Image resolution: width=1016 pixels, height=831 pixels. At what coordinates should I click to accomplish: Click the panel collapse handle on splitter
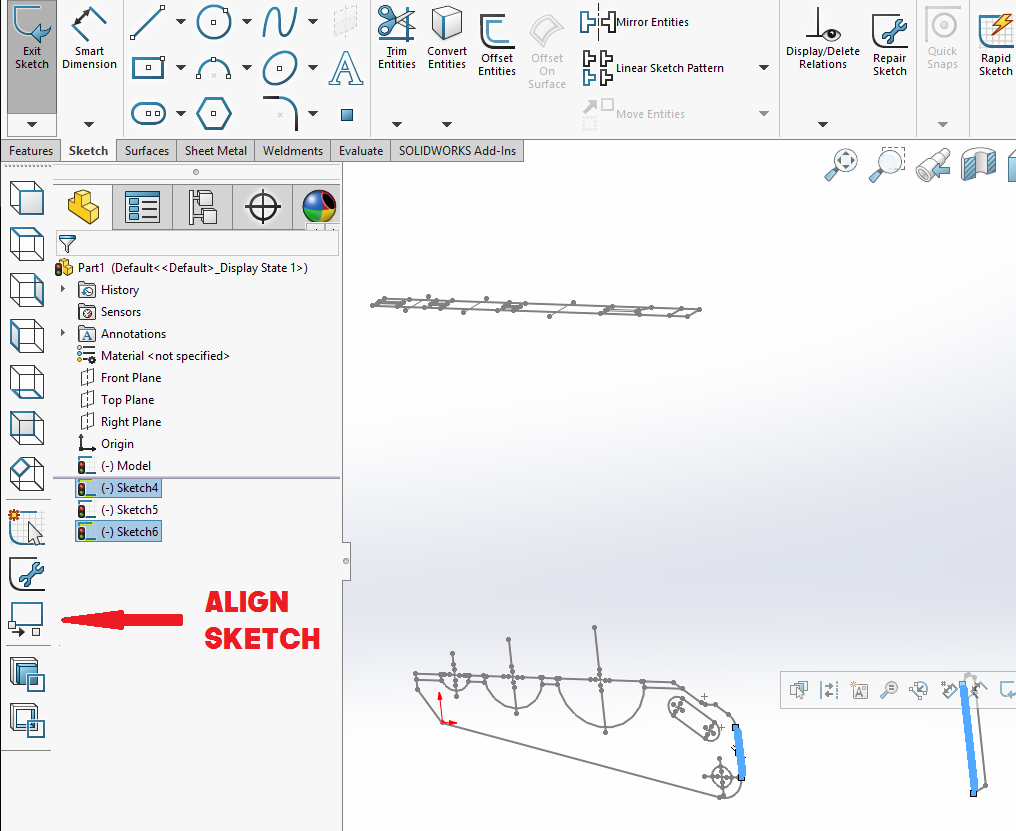pos(346,561)
